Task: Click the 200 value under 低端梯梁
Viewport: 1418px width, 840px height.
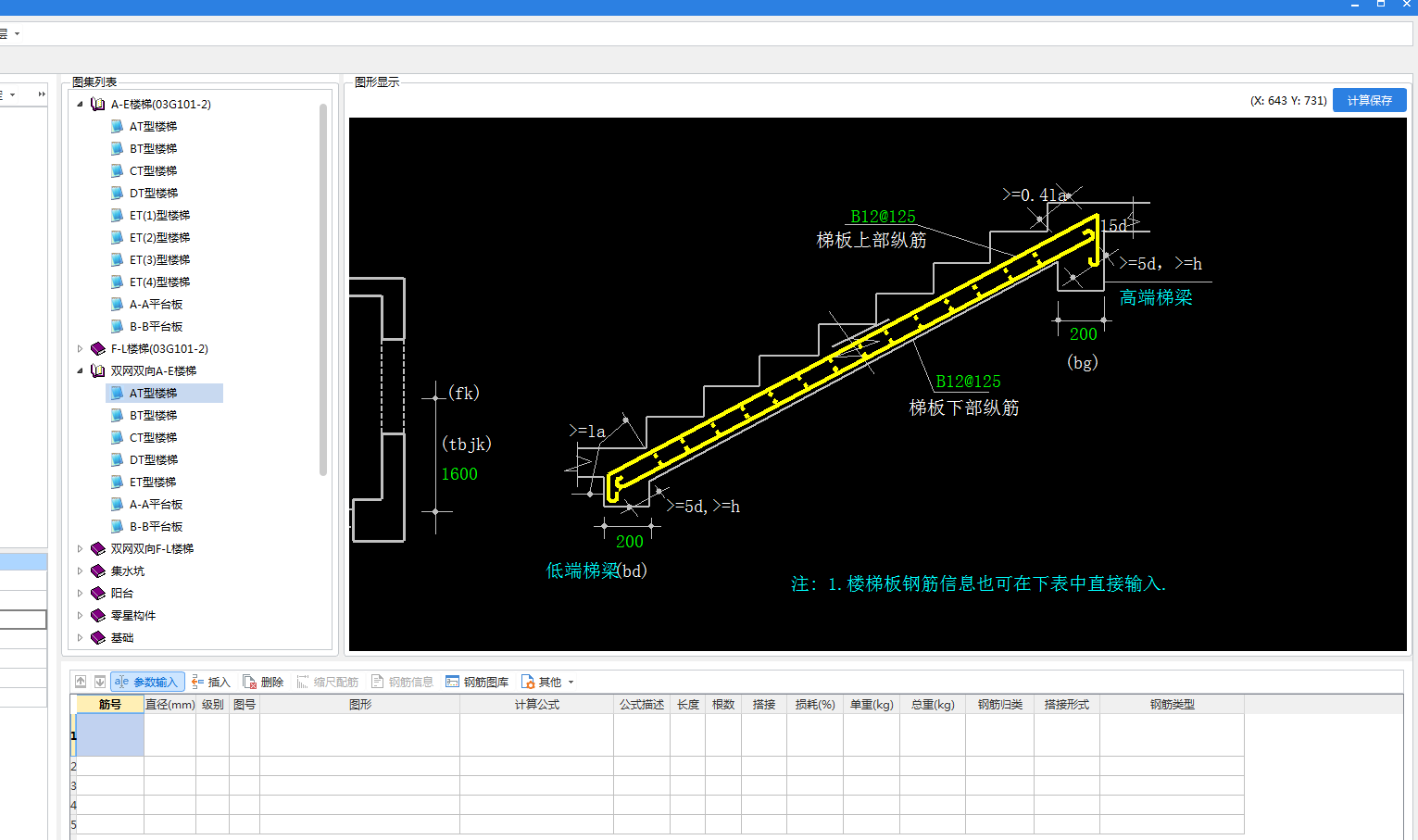Action: tap(629, 542)
